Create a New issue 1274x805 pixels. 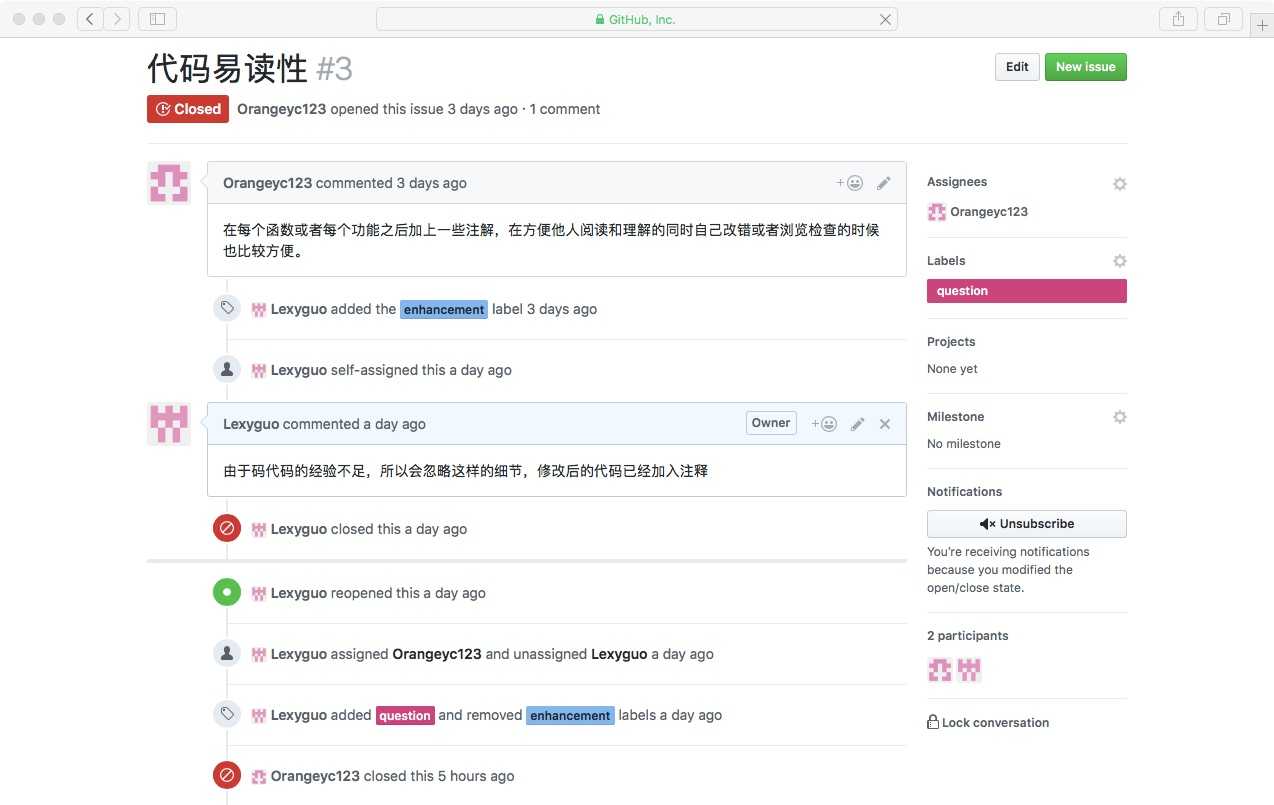click(x=1086, y=67)
